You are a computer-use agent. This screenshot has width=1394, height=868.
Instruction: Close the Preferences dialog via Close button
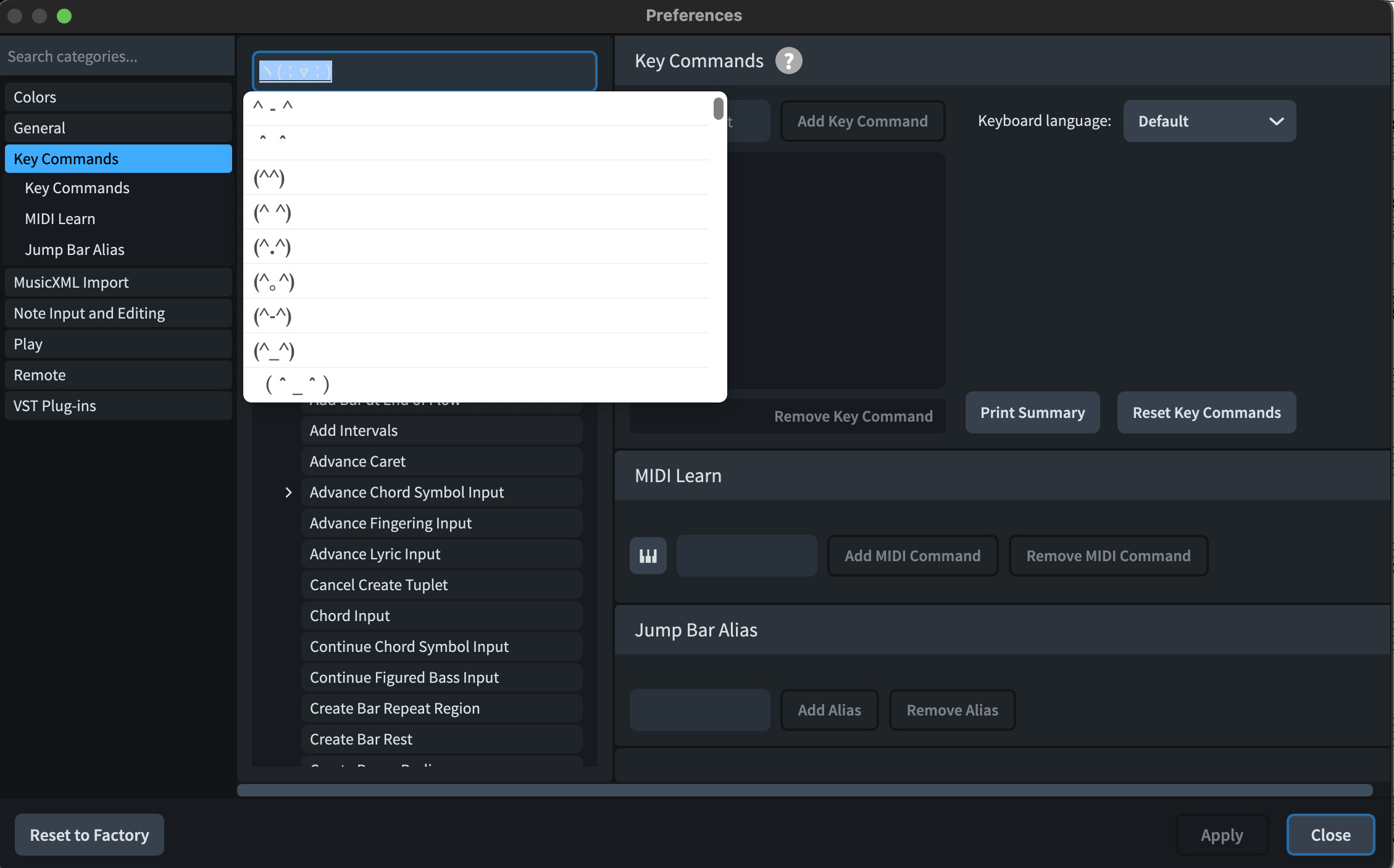click(x=1330, y=835)
